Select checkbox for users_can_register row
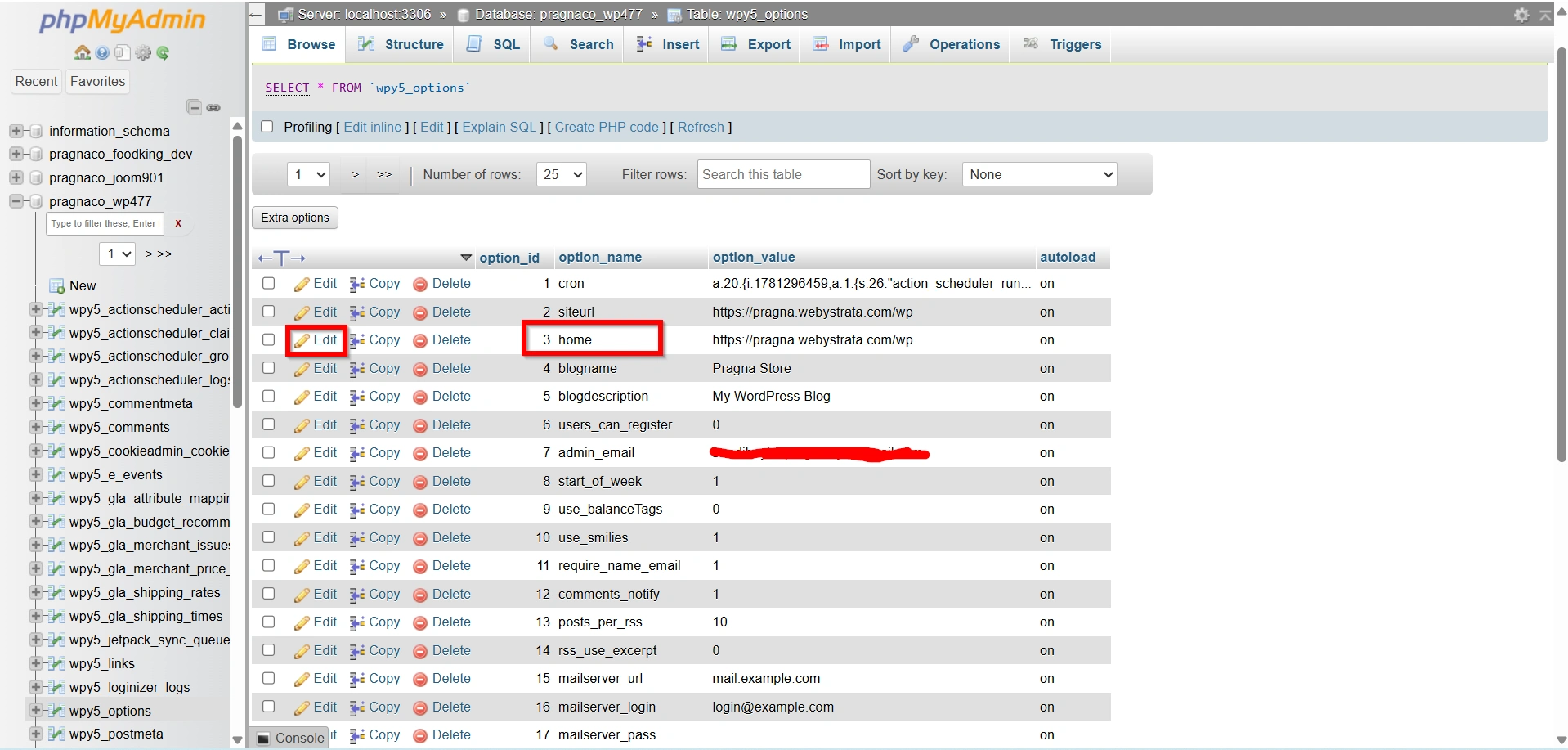This screenshot has width=1568, height=750. tap(268, 424)
